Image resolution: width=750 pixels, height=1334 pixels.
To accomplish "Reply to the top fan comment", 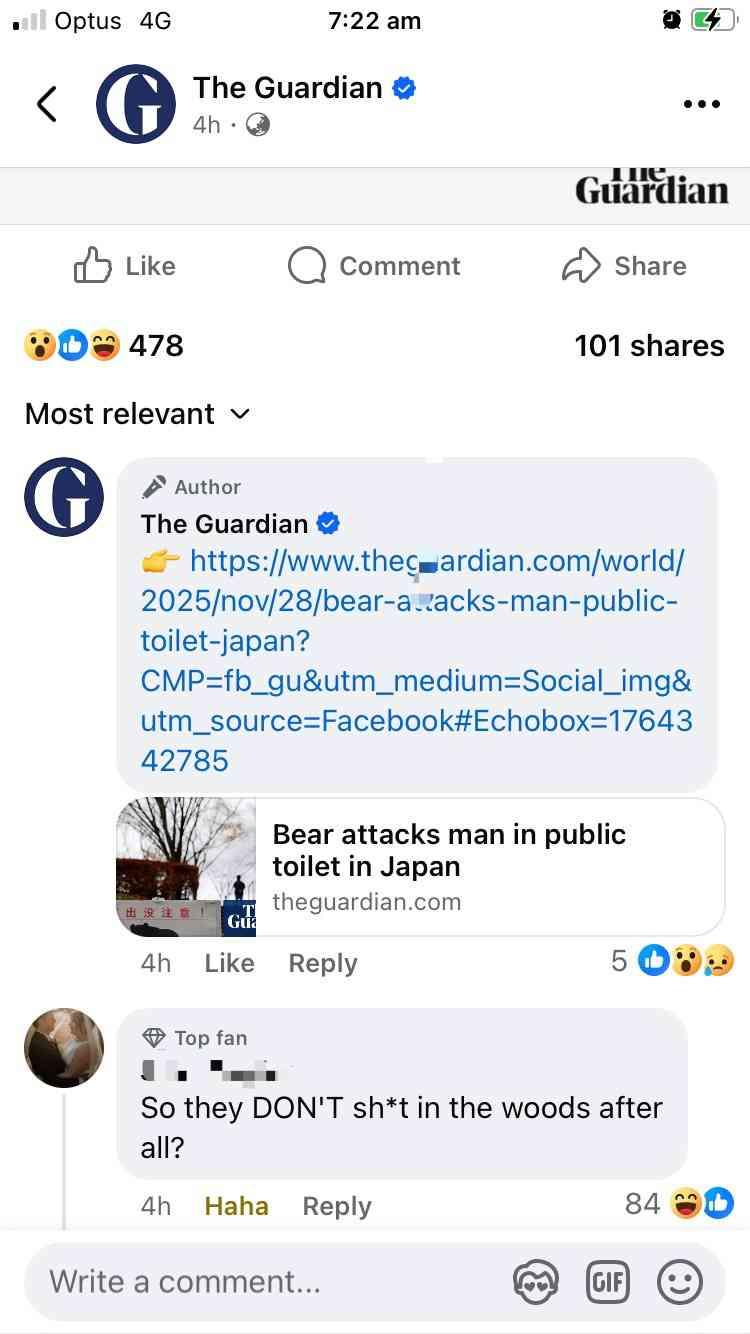I will pos(337,1206).
